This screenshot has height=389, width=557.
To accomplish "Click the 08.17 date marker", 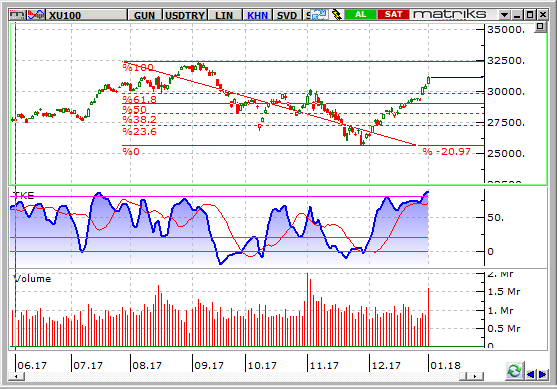I will 147,365.
